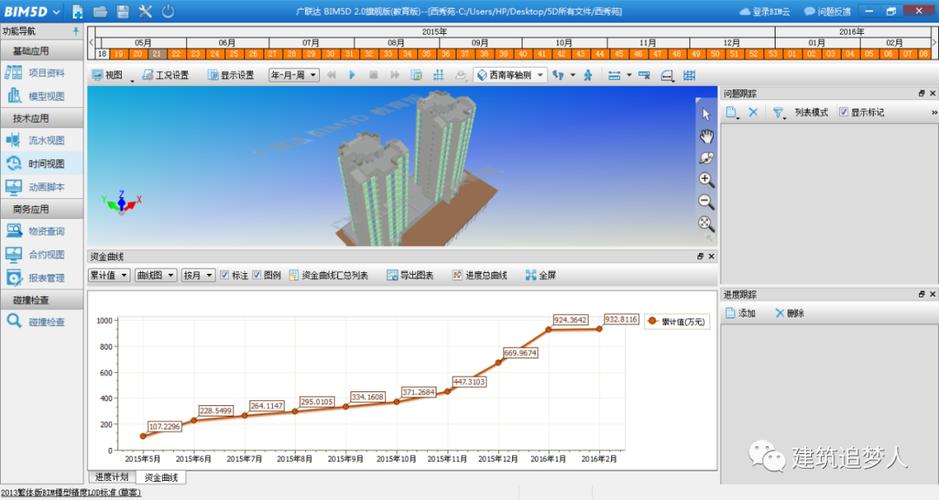Click the filter funnel icon in 问题跟踪

coord(777,113)
